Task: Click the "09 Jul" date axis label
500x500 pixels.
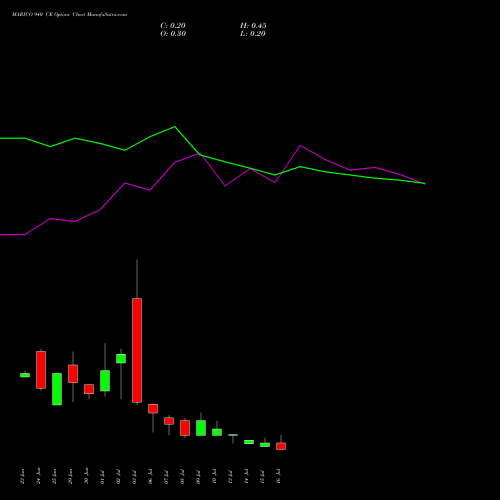Action: 198,477
